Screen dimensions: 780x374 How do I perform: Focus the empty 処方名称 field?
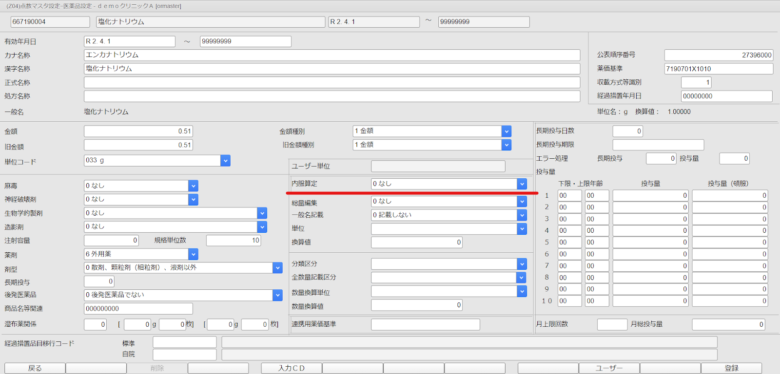[332, 96]
